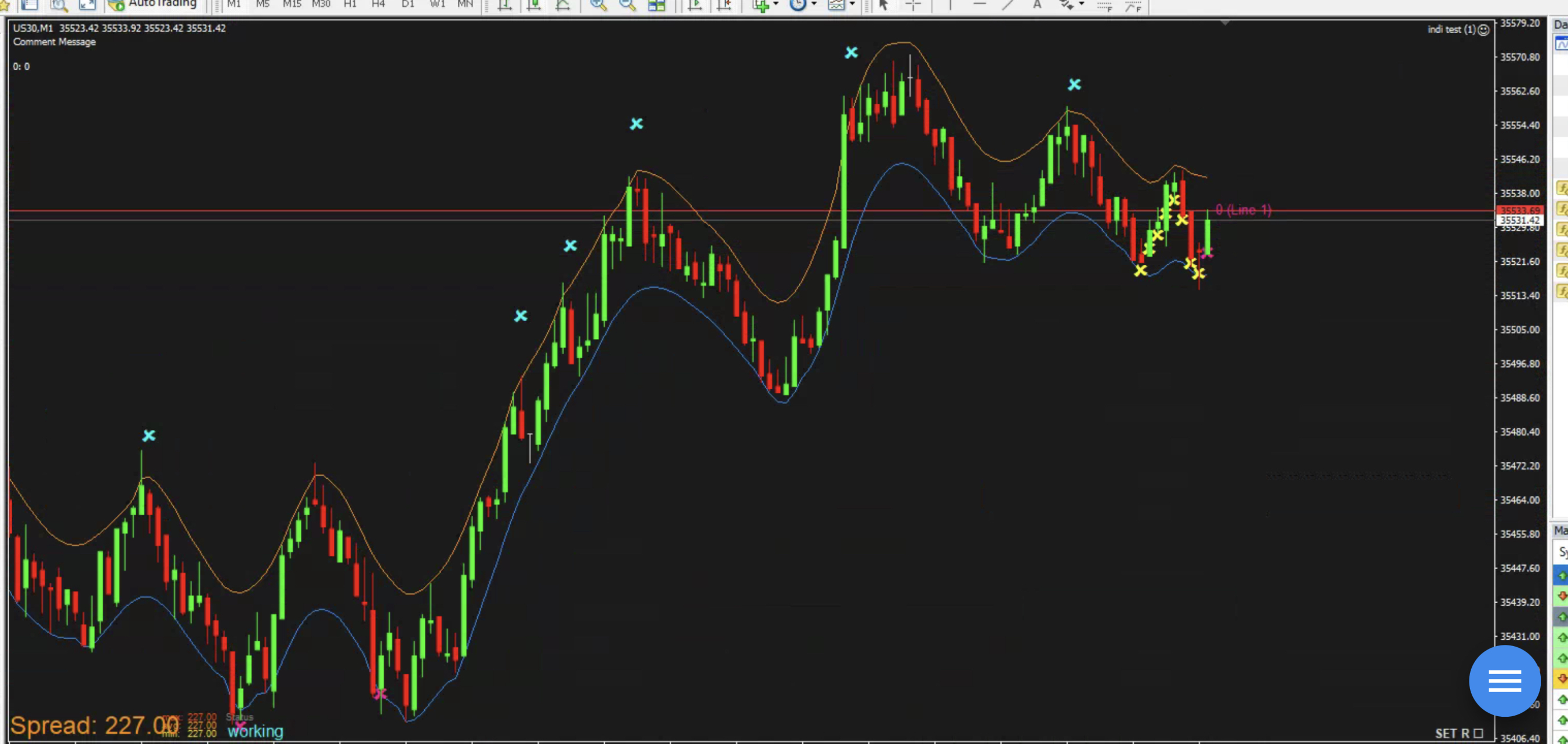Screen dimensions: 1568x744
Task: Open the chart templates icon
Action: click(x=836, y=5)
